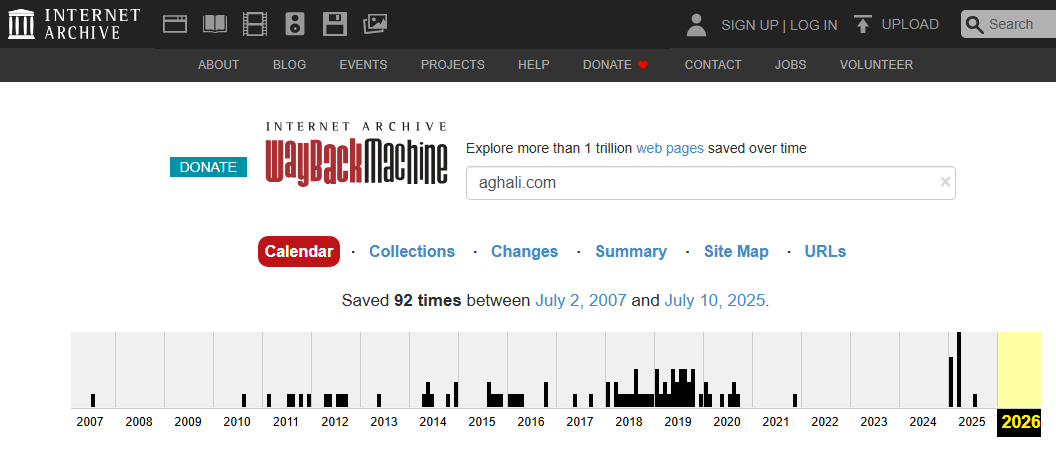Click the user avatar icon
Image resolution: width=1056 pixels, height=470 pixels.
pyautogui.click(x=696, y=25)
